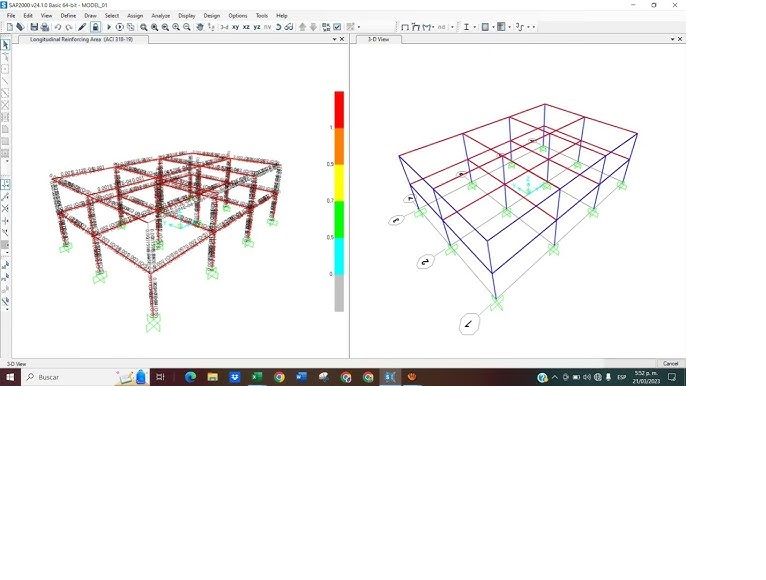Open the Analyze menu
Image resolution: width=766 pixels, height=580 pixels.
click(x=161, y=16)
